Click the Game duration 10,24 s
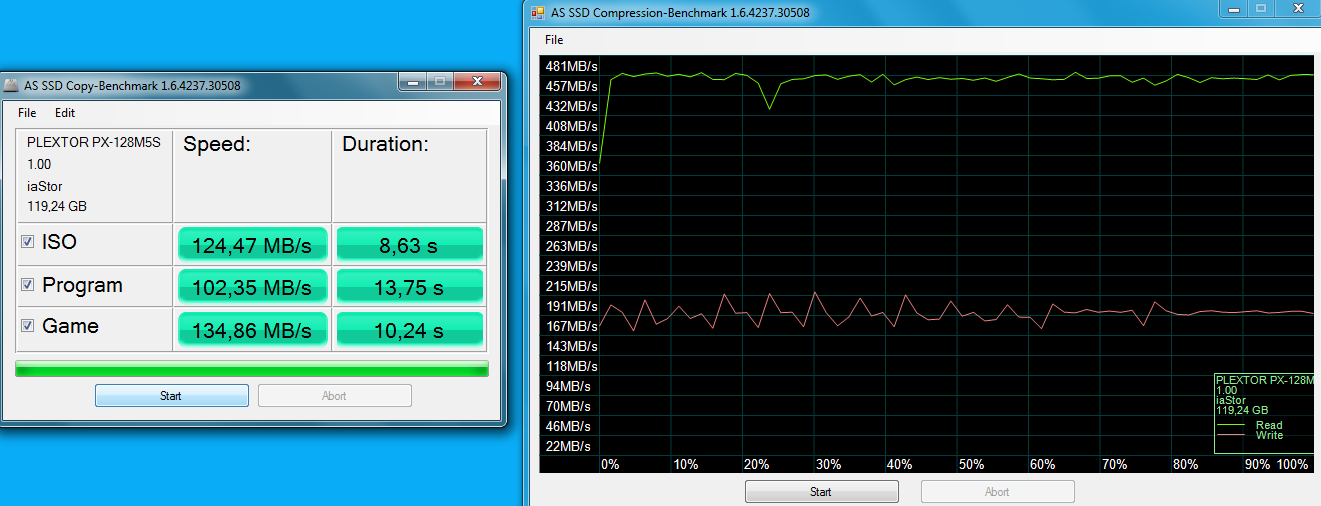The height and width of the screenshot is (506, 1321). click(x=410, y=330)
